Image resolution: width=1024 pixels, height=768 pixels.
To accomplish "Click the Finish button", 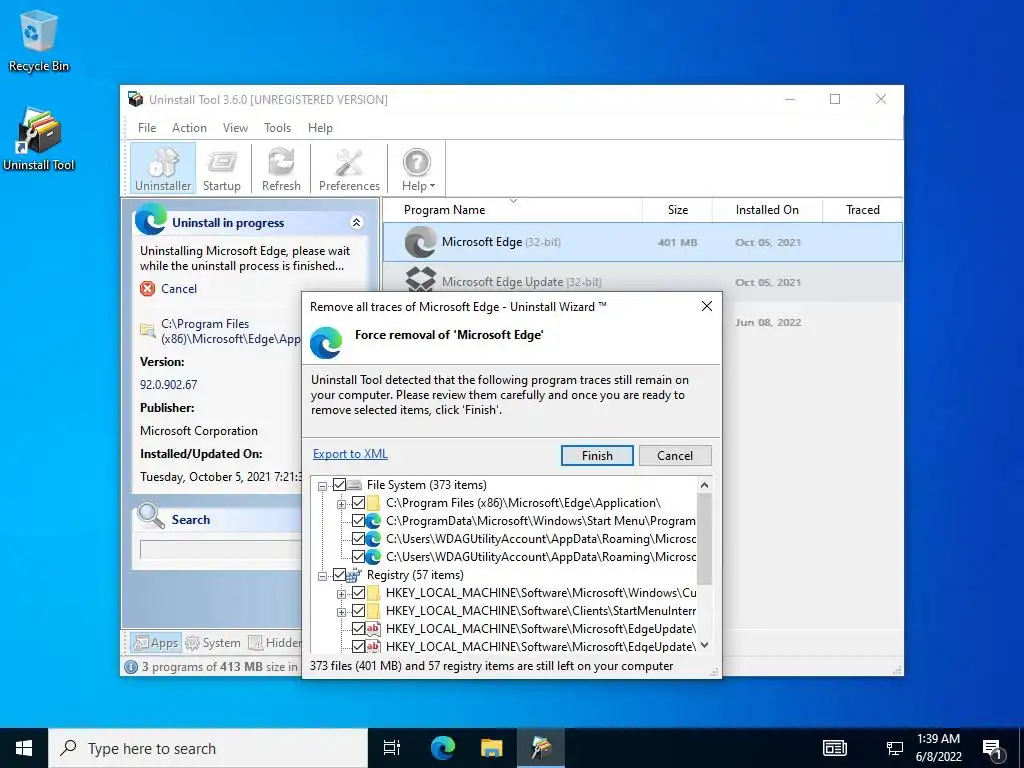I will [x=597, y=456].
